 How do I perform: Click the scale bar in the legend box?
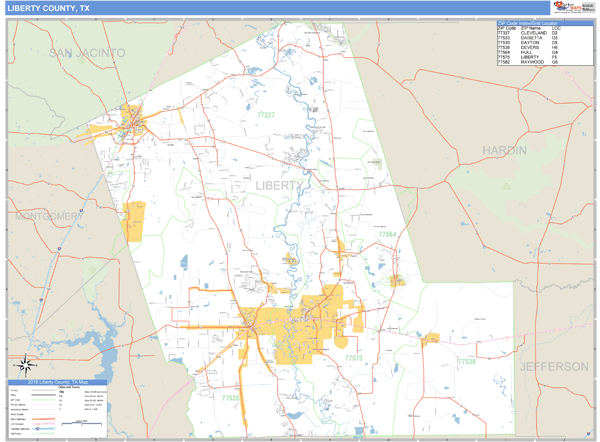(x=82, y=423)
